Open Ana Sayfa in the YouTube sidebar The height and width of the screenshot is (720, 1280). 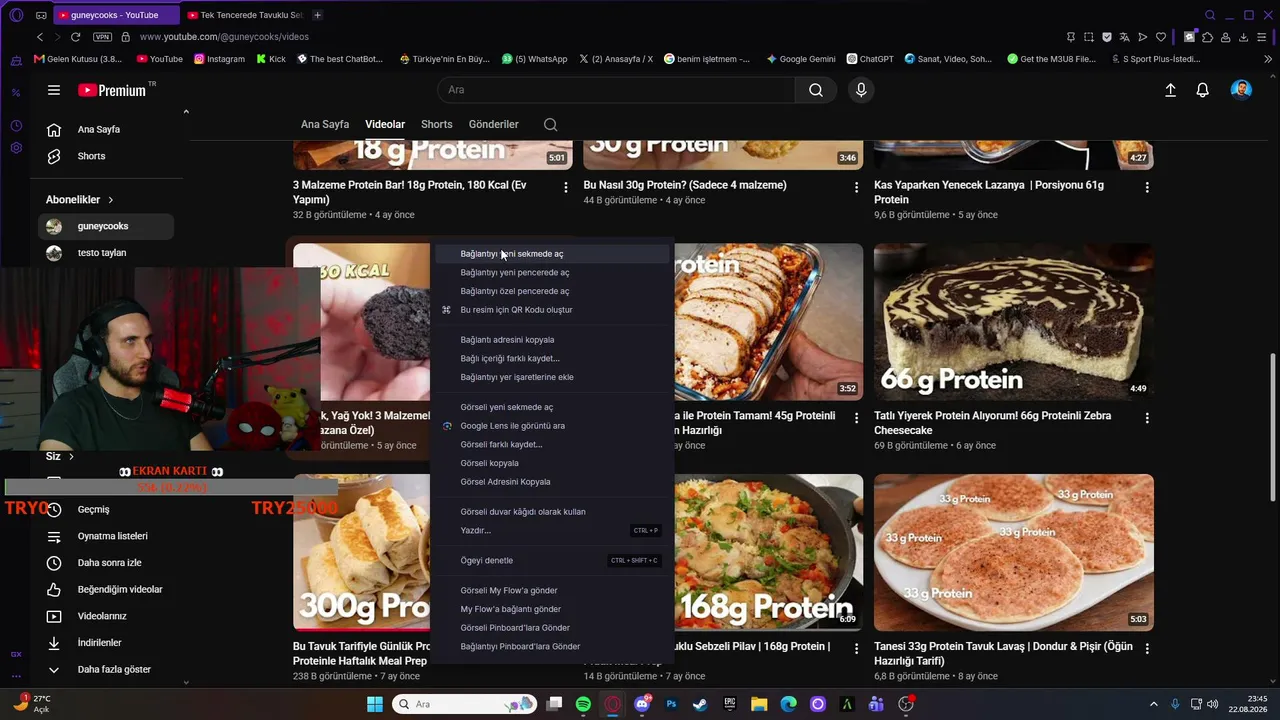point(106,130)
